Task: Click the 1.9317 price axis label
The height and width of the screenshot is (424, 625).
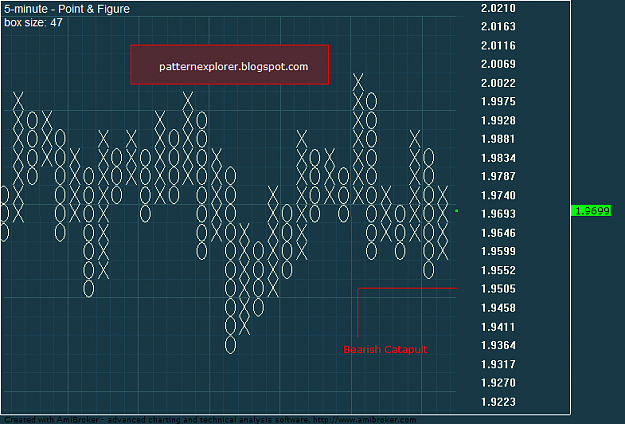Action: (498, 364)
